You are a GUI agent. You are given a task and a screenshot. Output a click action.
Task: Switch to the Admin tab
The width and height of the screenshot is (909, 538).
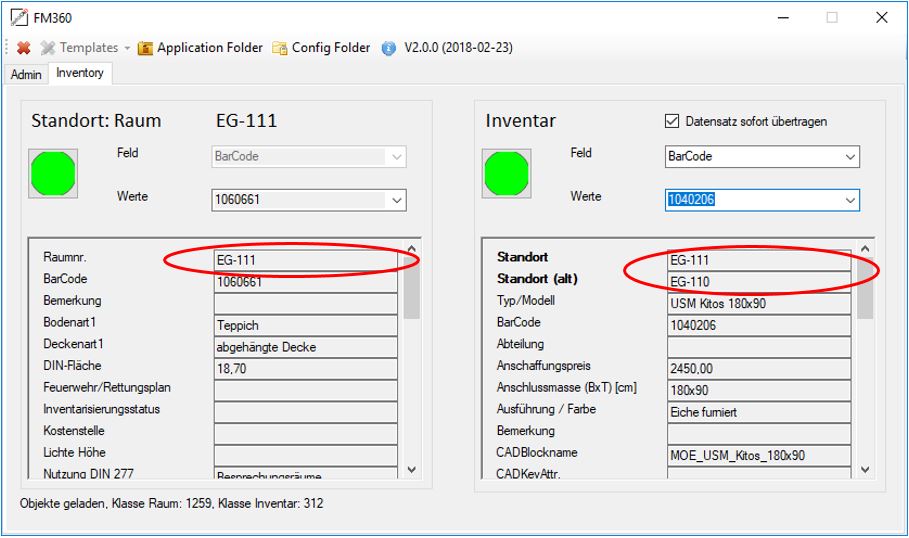[26, 74]
